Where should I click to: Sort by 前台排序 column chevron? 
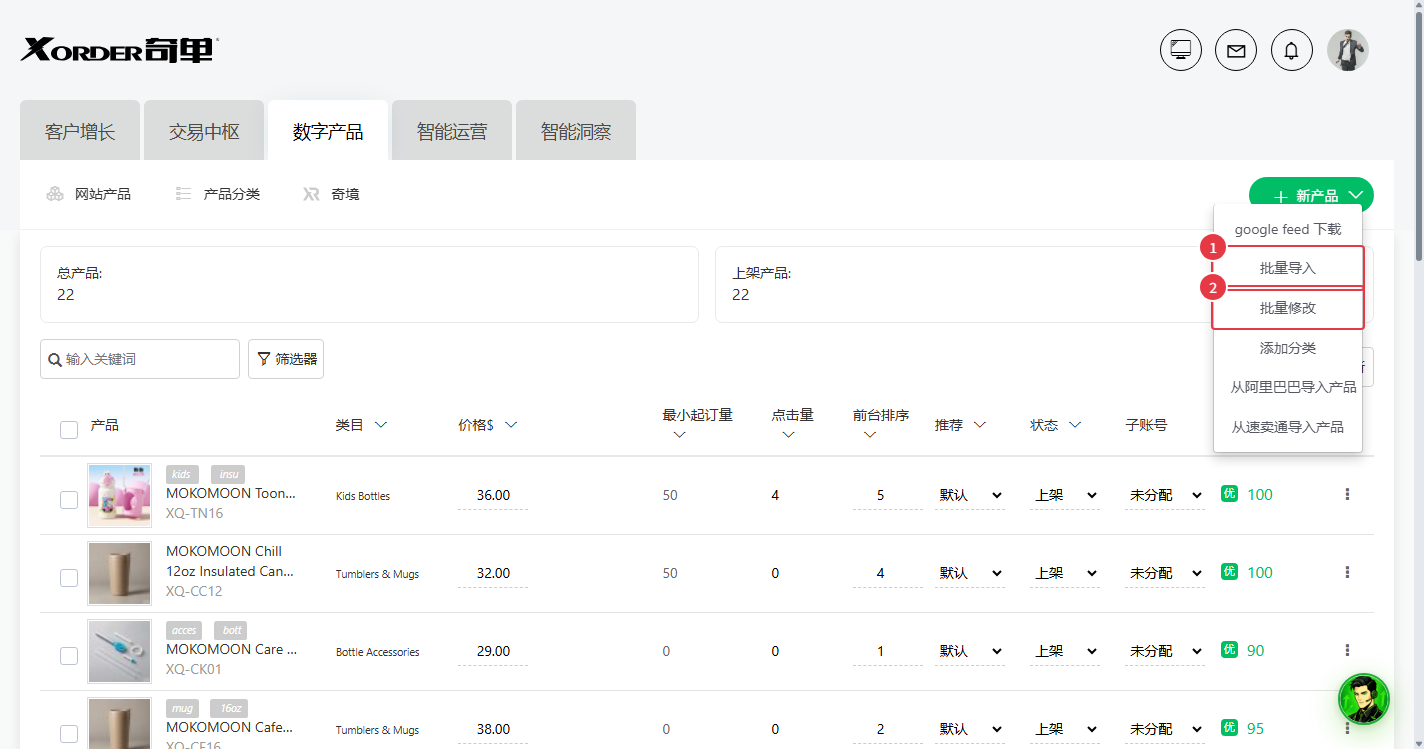[870, 435]
